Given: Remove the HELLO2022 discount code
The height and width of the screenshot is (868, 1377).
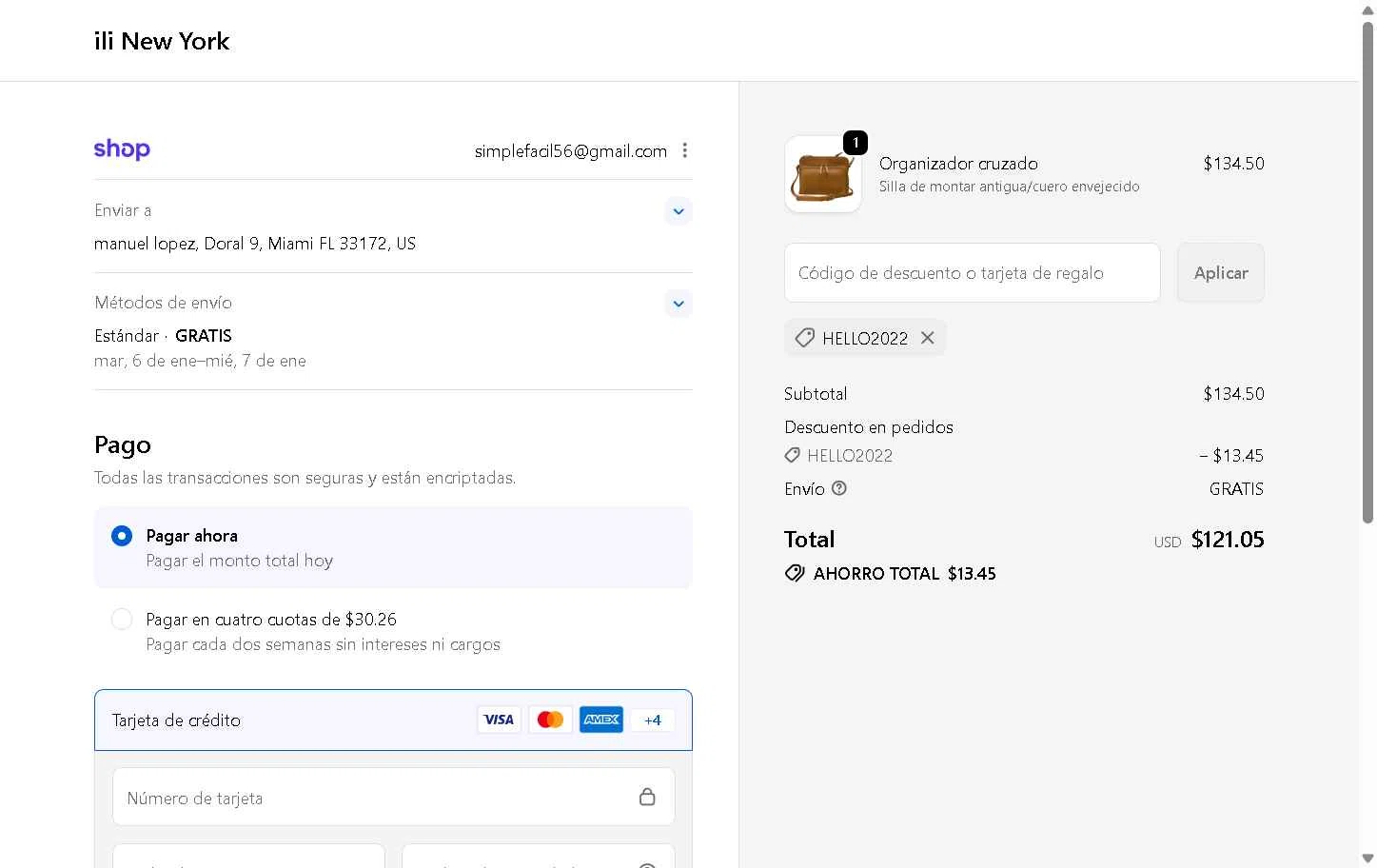Looking at the screenshot, I should (x=928, y=338).
